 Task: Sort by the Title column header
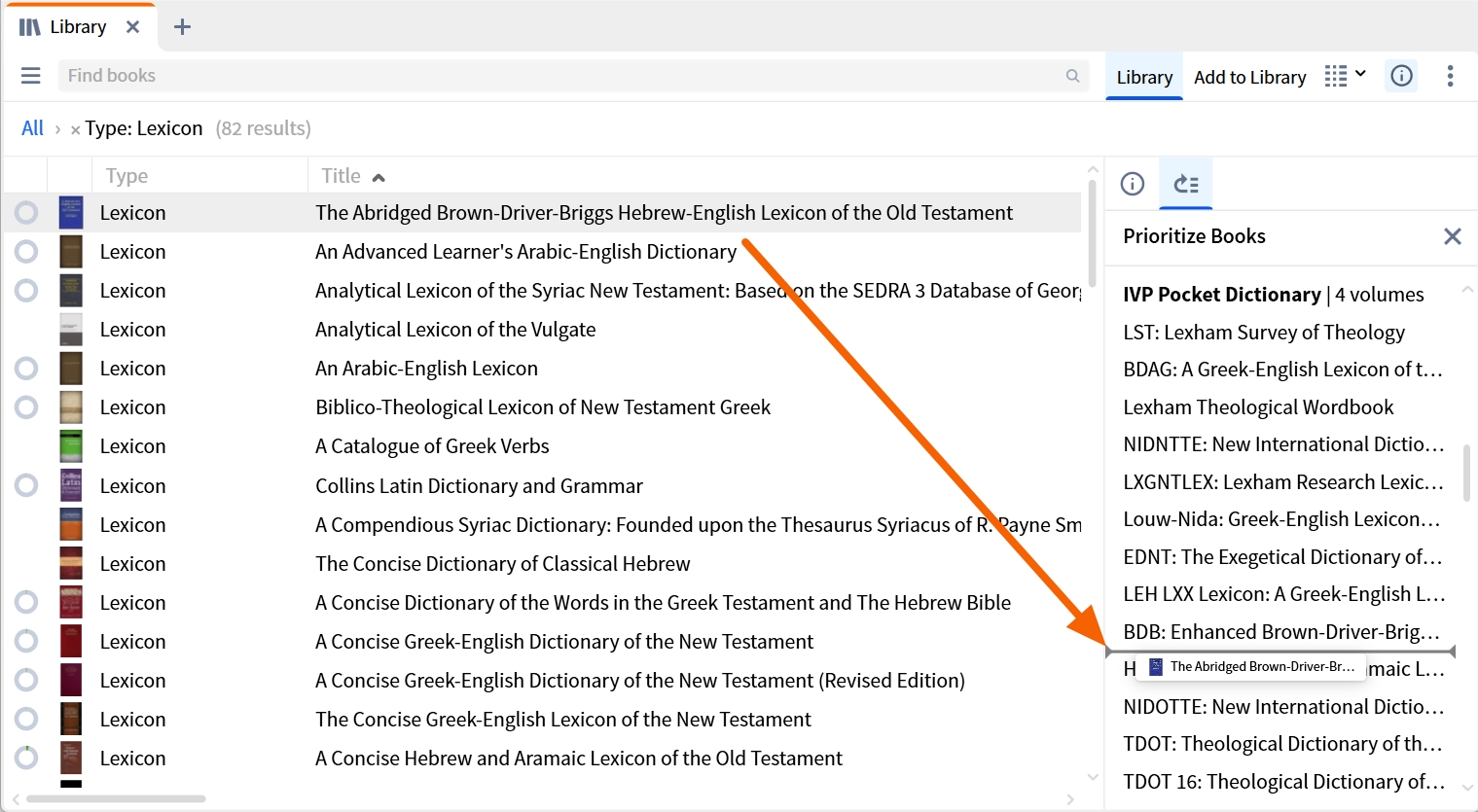click(341, 176)
